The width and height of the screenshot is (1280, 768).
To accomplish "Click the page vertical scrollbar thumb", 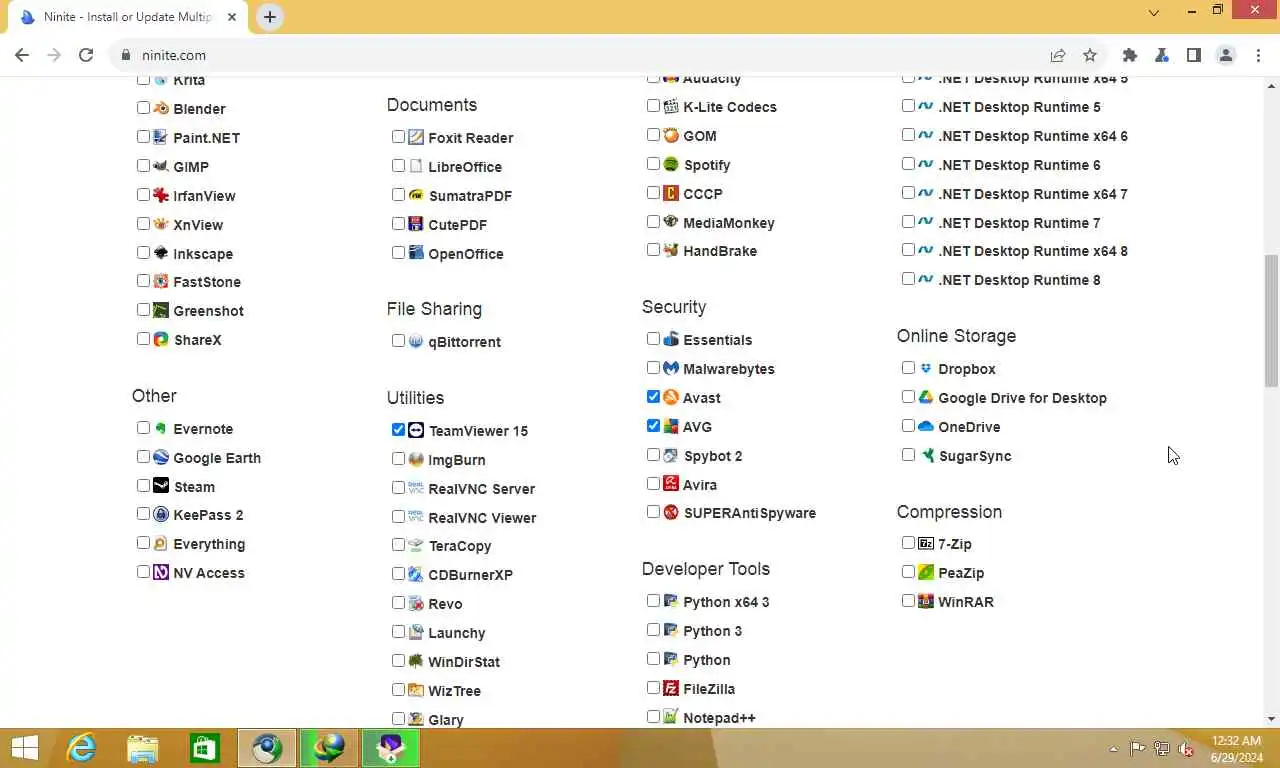I will pos(1271,320).
